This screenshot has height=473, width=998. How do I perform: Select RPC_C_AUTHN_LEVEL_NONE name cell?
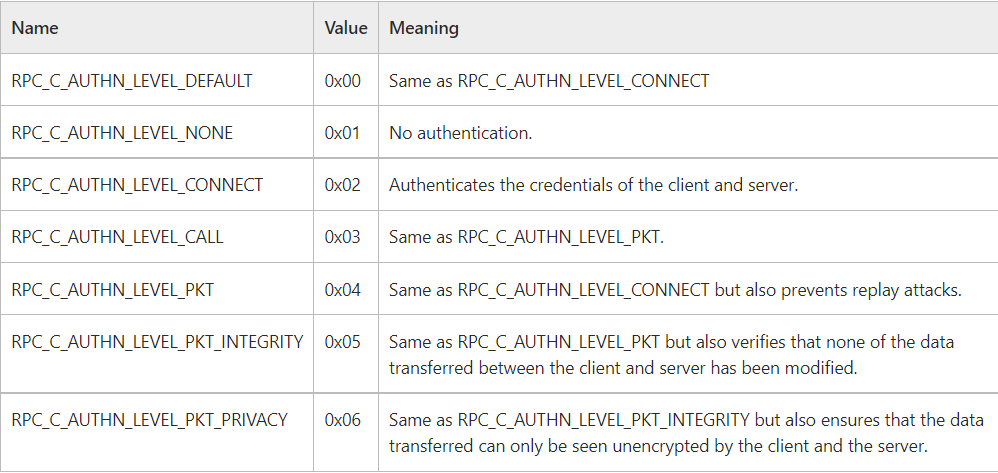157,132
